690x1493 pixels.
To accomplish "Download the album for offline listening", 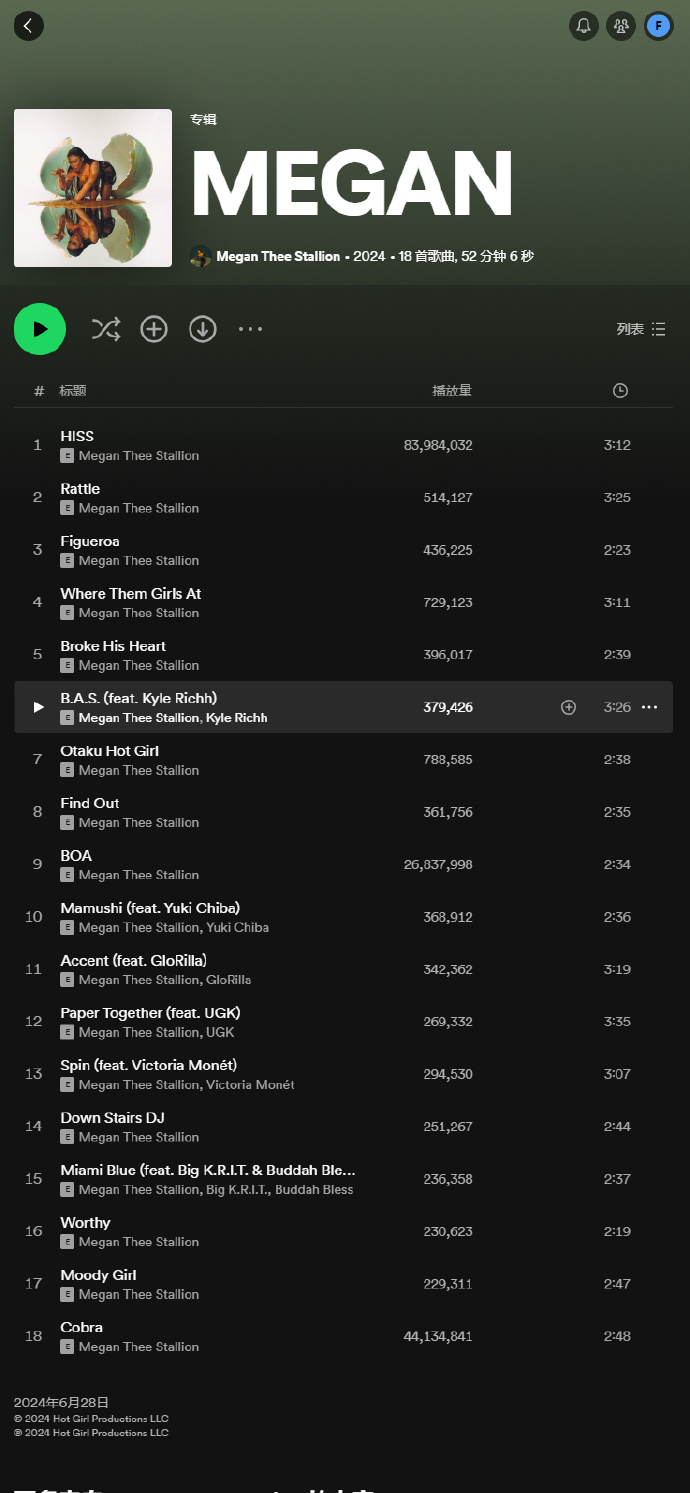I will (x=203, y=329).
